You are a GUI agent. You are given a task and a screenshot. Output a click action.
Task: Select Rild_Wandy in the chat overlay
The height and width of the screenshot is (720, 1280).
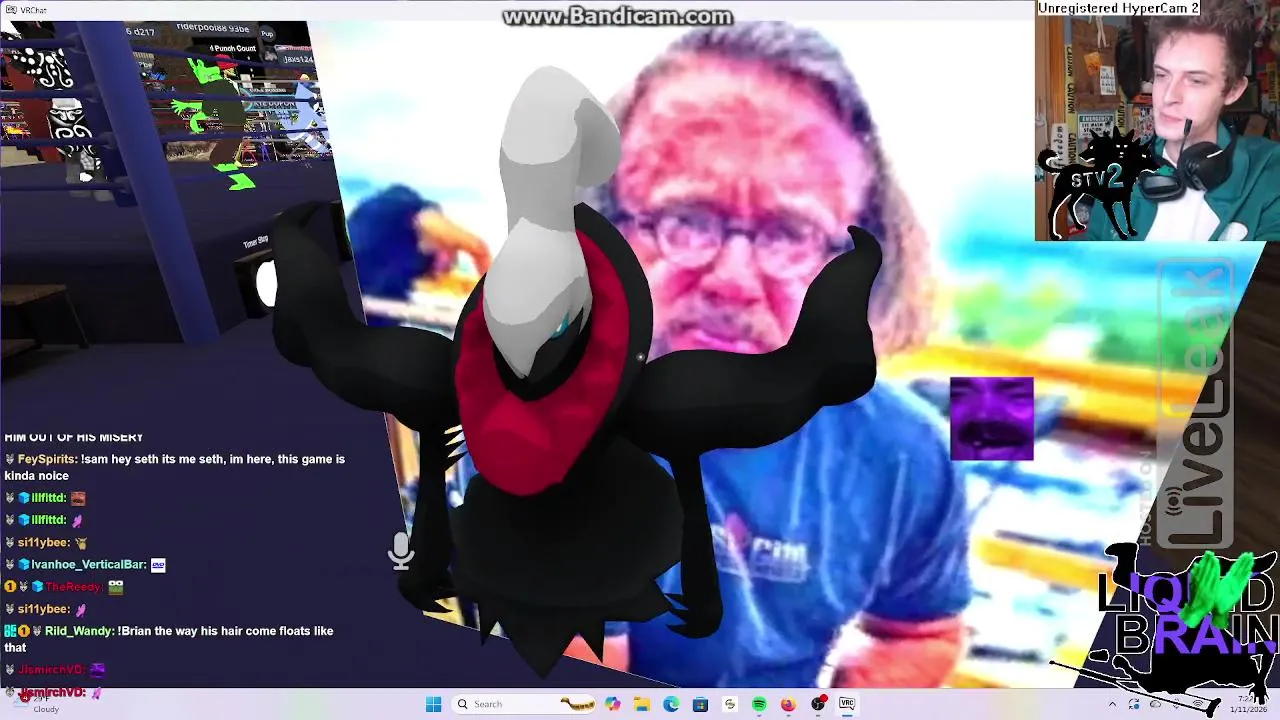pos(78,631)
